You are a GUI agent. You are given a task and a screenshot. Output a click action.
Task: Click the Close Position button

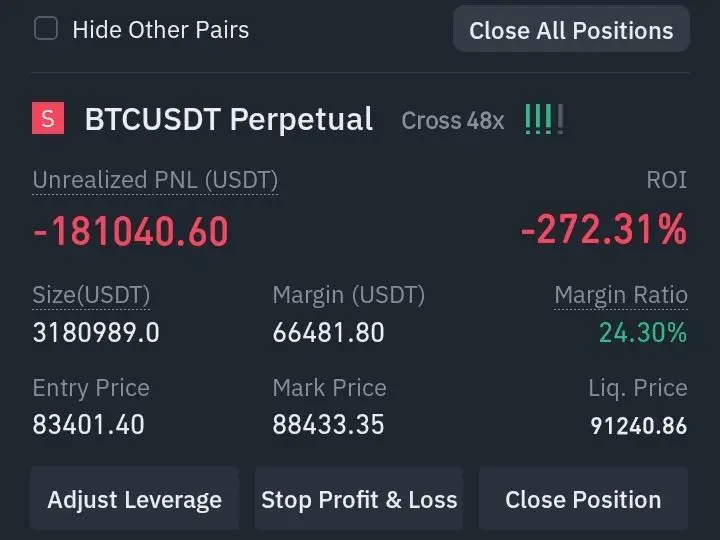[583, 499]
